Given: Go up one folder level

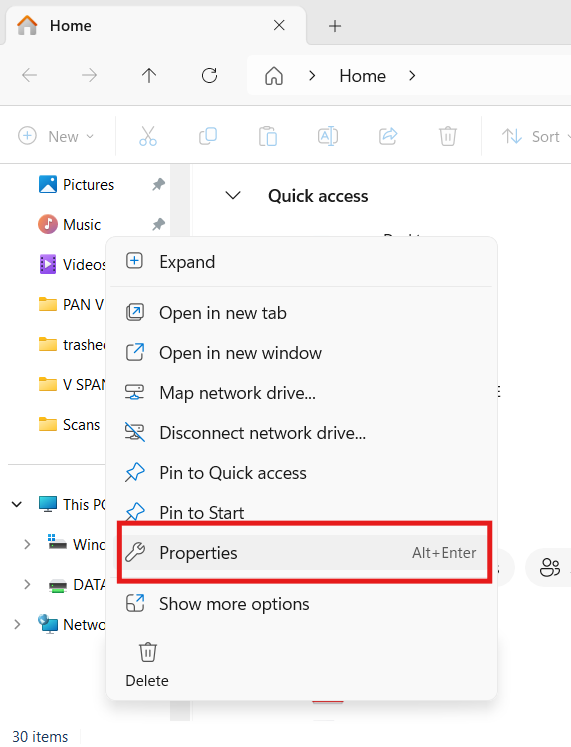Looking at the screenshot, I should coord(149,75).
